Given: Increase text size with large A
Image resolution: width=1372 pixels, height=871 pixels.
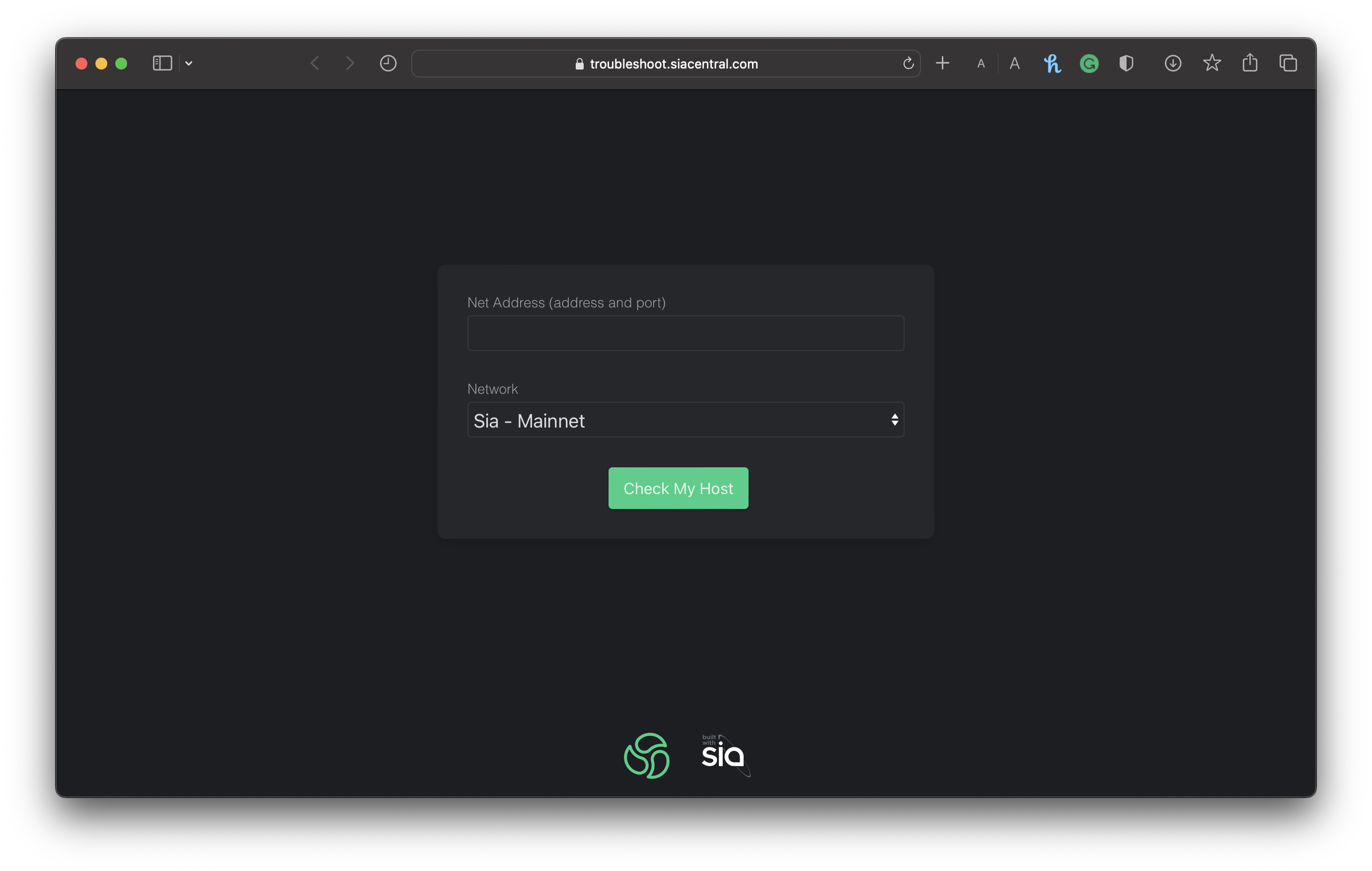Looking at the screenshot, I should click(x=1015, y=63).
